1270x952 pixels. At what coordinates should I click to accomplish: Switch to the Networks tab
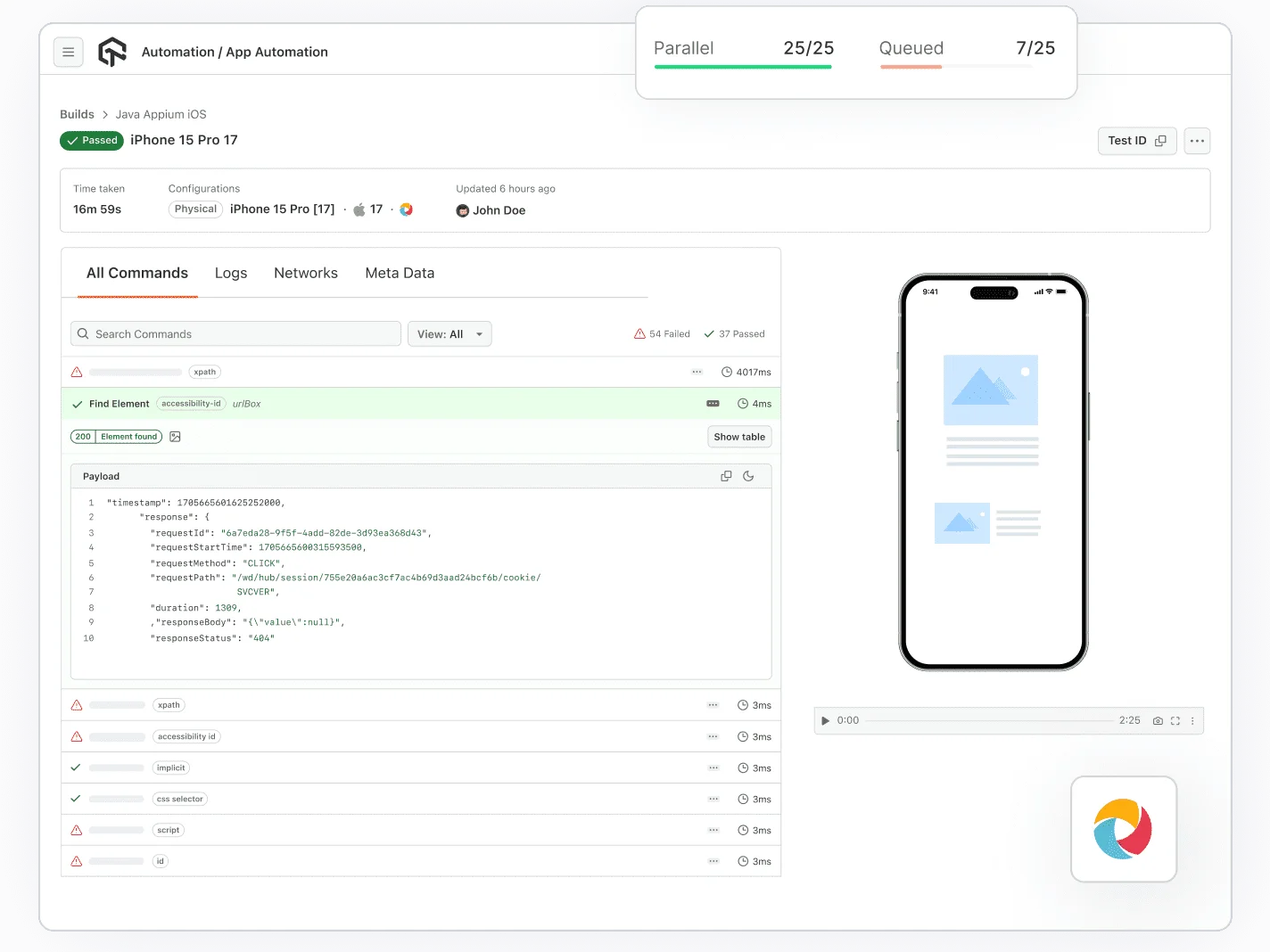click(306, 273)
